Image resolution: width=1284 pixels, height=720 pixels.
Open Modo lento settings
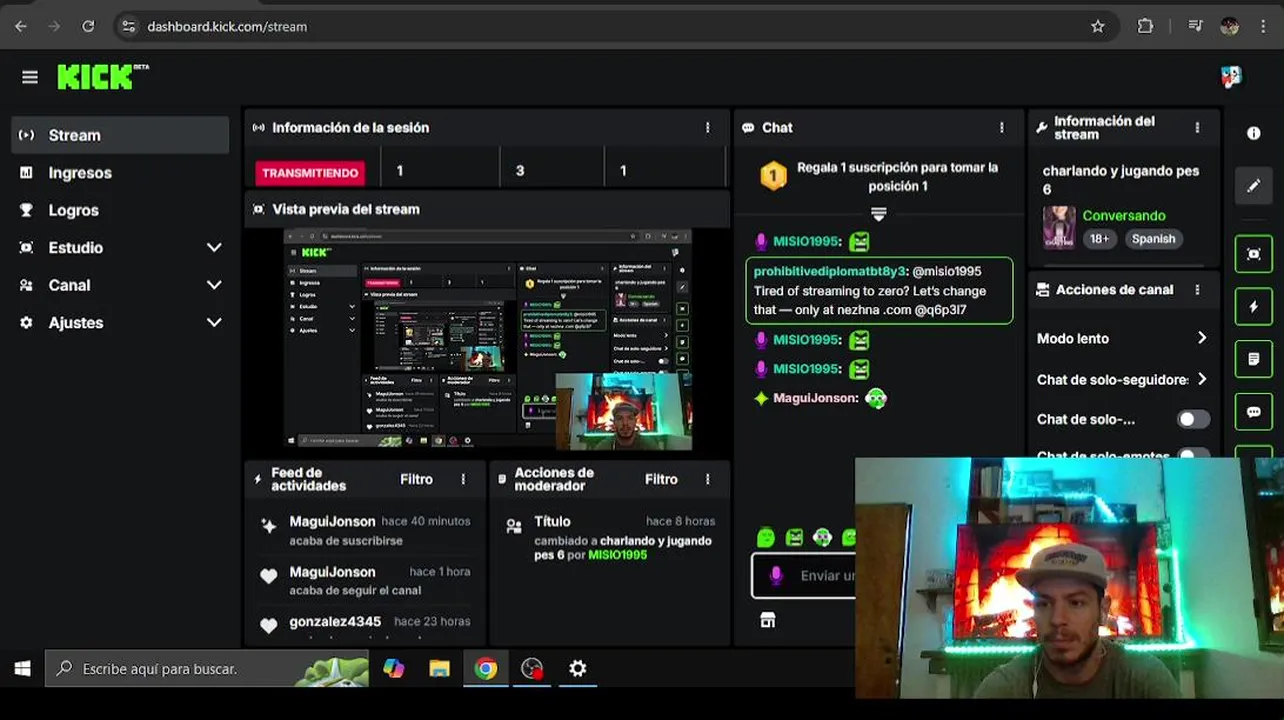[x=1122, y=339]
